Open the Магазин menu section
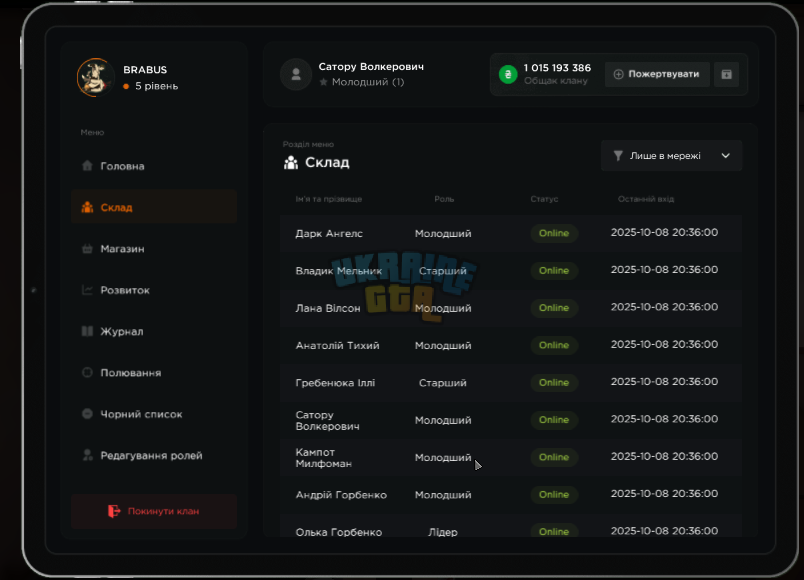804x580 pixels. click(x=154, y=249)
